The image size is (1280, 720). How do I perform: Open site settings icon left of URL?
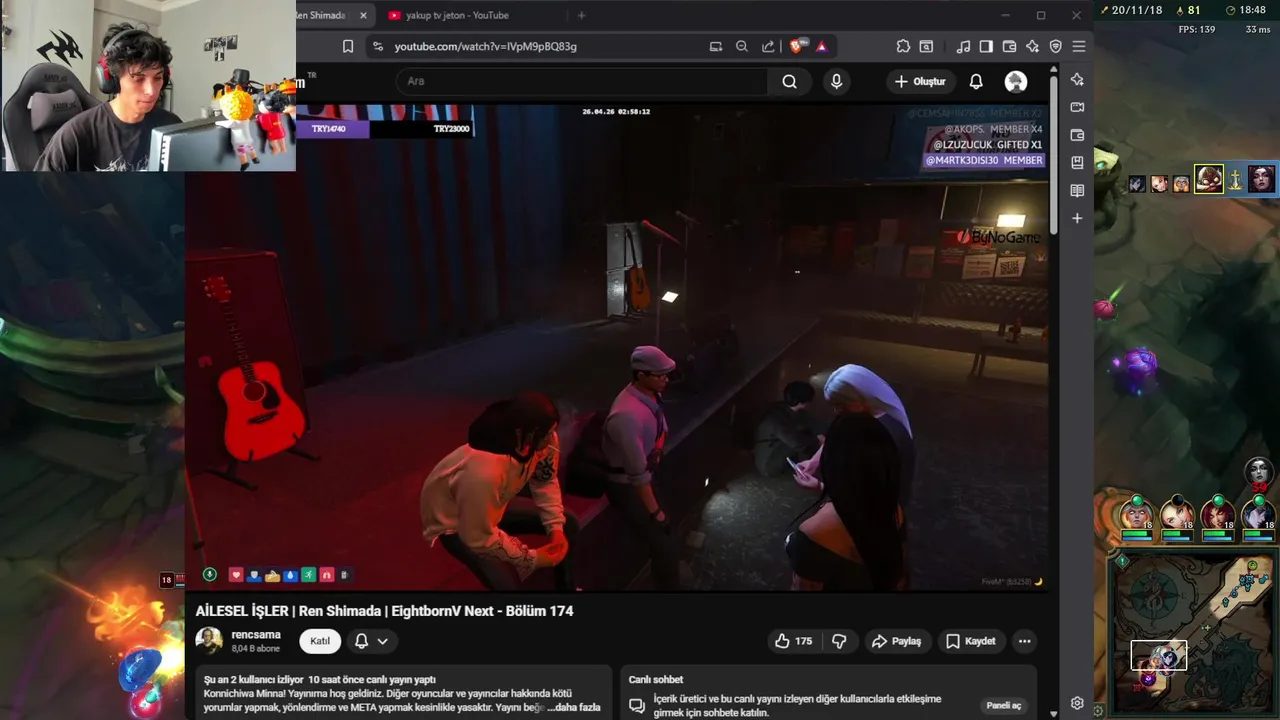tap(376, 46)
